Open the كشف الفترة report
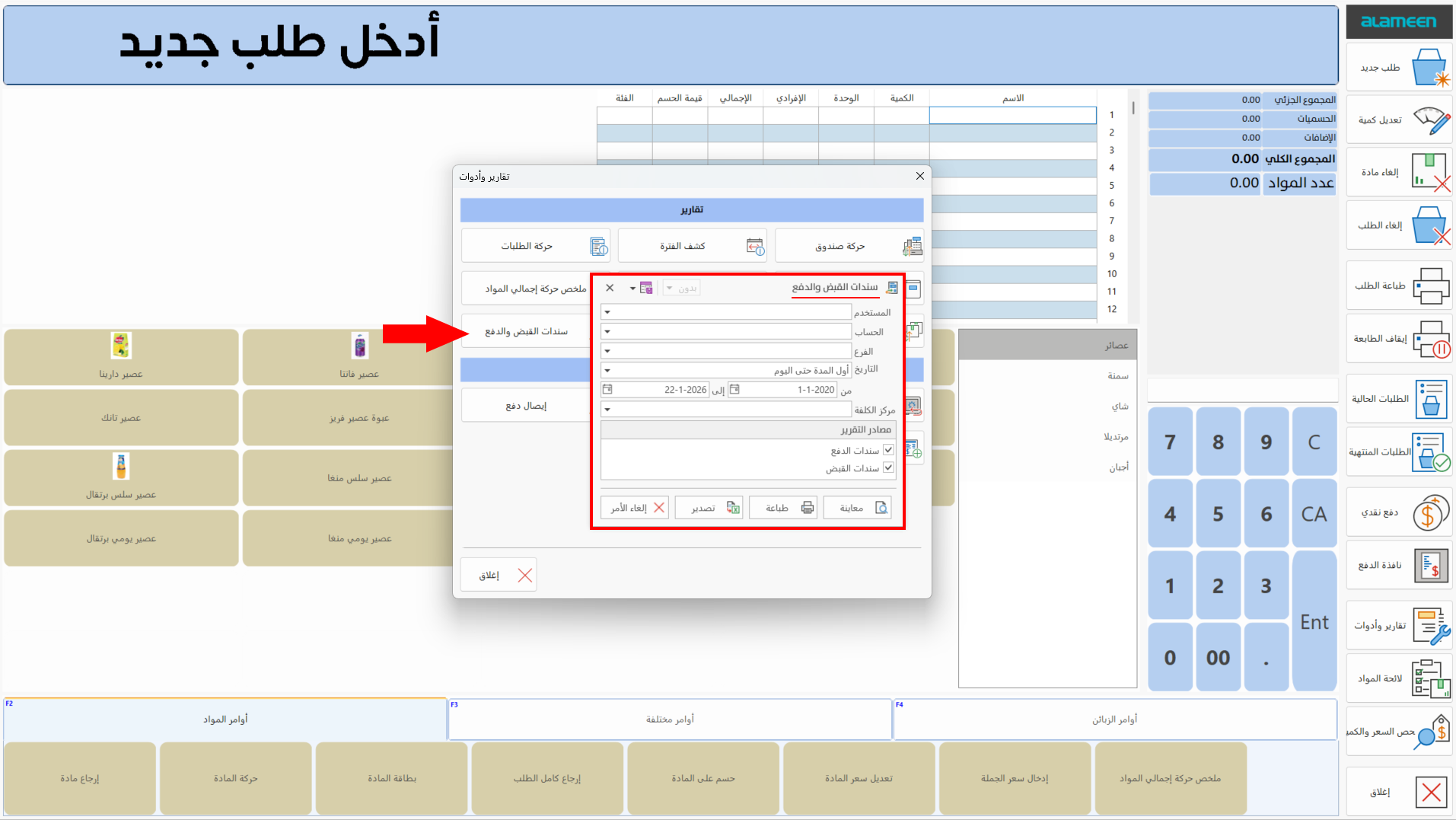Viewport: 1456px width, 820px height. [x=692, y=246]
